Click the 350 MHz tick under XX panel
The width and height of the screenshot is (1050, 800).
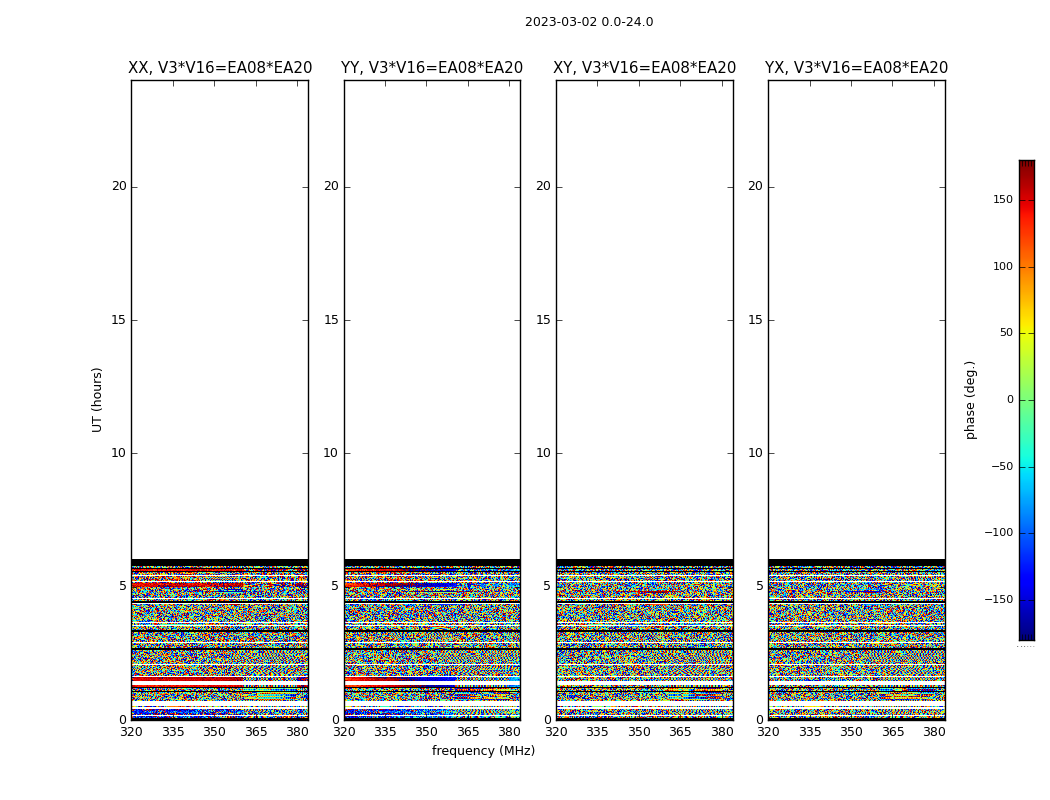(214, 732)
